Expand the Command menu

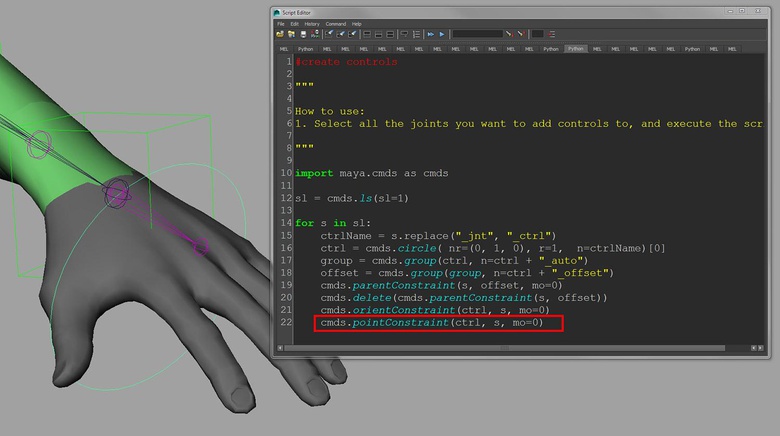335,23
